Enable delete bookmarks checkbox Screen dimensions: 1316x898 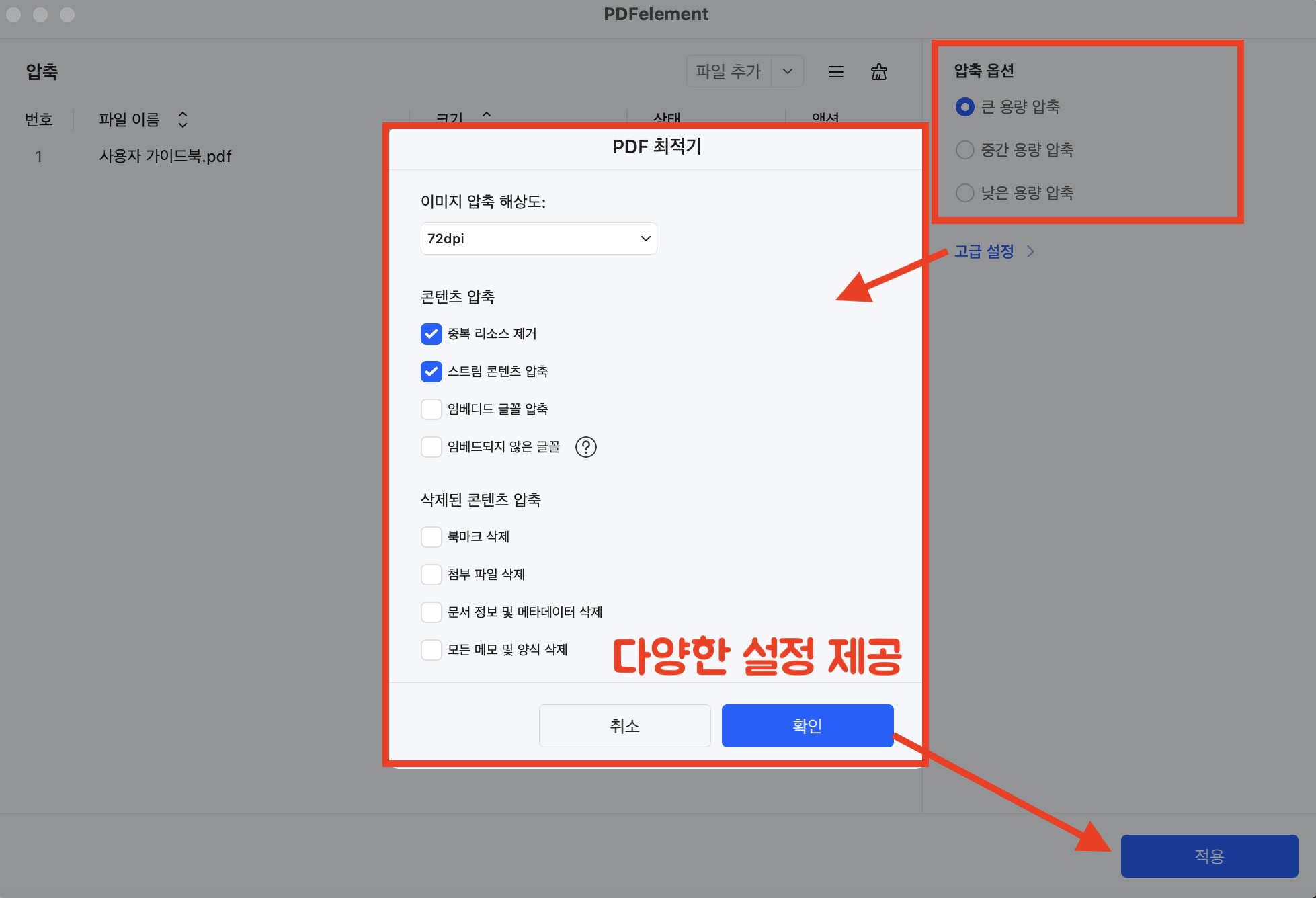431,537
